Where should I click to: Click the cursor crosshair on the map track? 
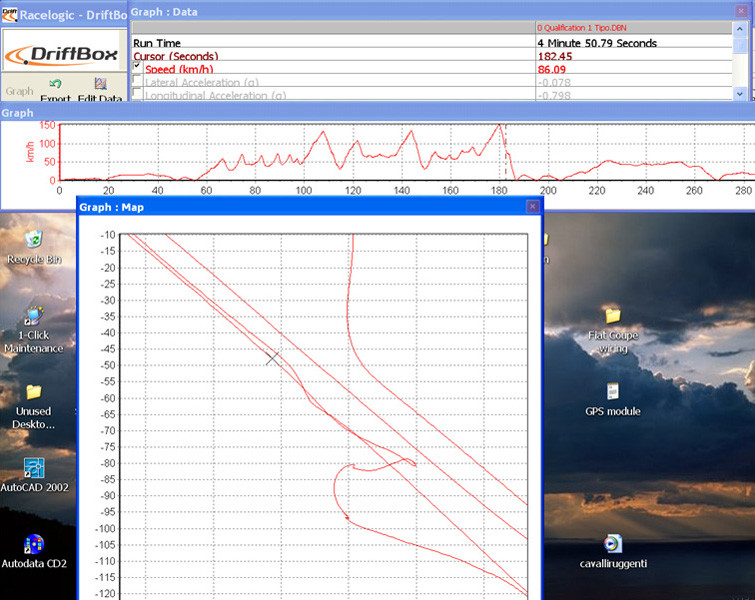click(272, 357)
